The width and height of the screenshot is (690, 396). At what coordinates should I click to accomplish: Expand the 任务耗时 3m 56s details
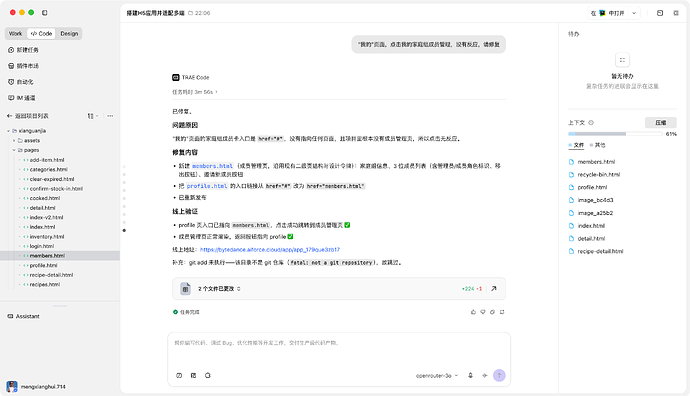[x=195, y=92]
